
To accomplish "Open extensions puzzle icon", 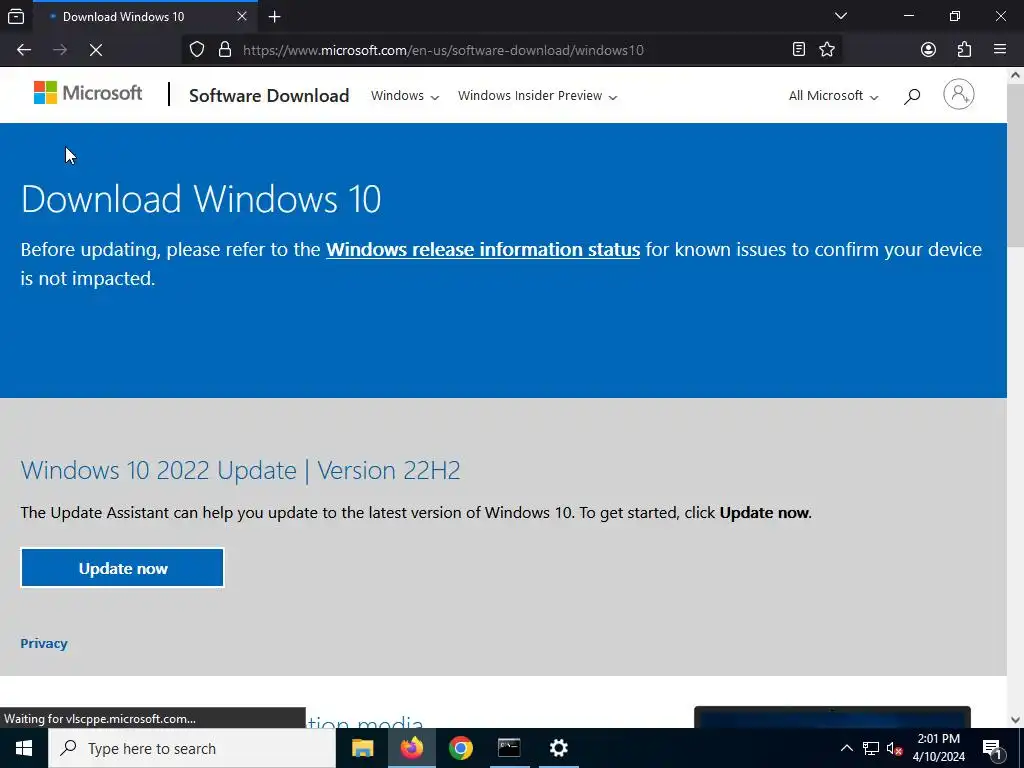I will coord(965,50).
